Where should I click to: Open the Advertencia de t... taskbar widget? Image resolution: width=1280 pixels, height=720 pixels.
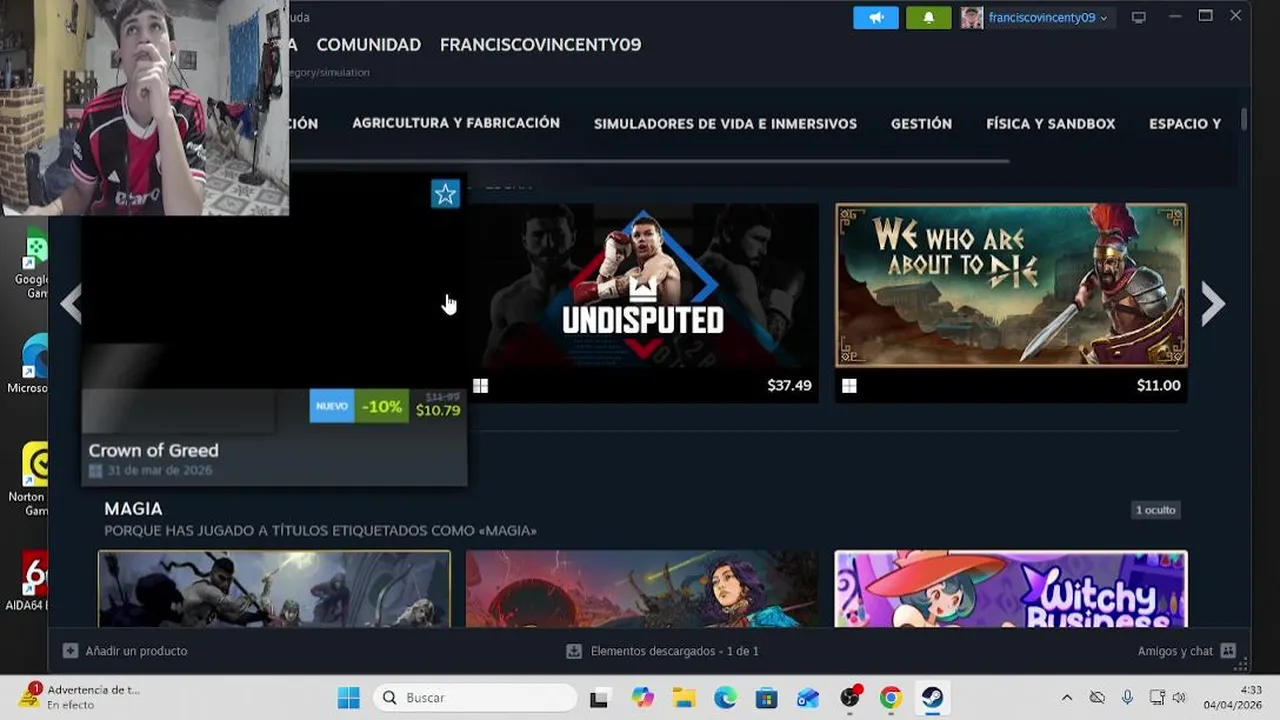pyautogui.click(x=78, y=697)
